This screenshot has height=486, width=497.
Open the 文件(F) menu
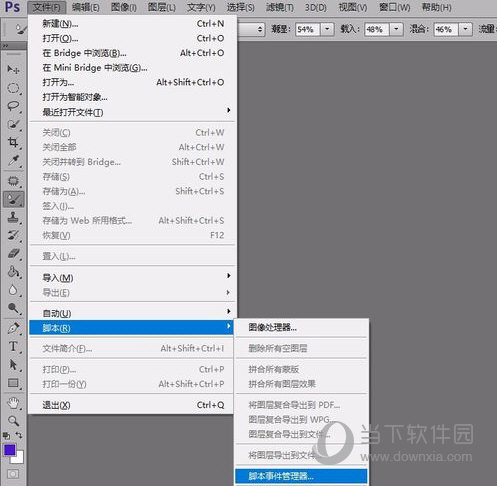click(x=47, y=7)
